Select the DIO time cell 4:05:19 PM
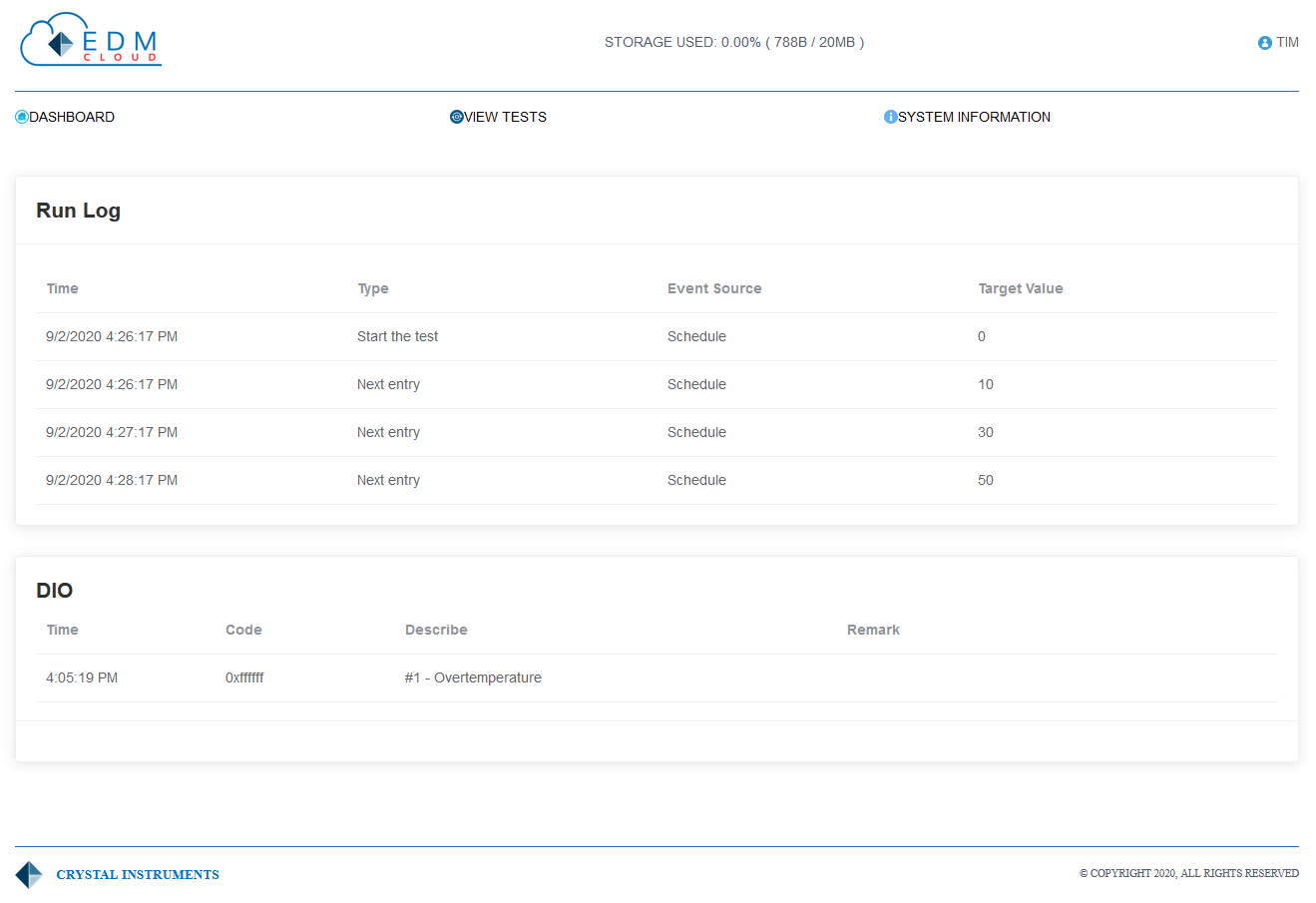 [82, 677]
